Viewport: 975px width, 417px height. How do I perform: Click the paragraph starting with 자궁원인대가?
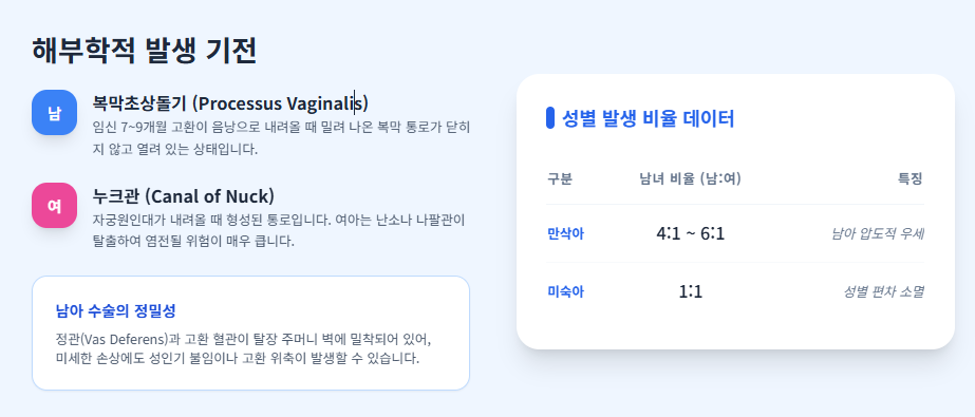(x=279, y=231)
